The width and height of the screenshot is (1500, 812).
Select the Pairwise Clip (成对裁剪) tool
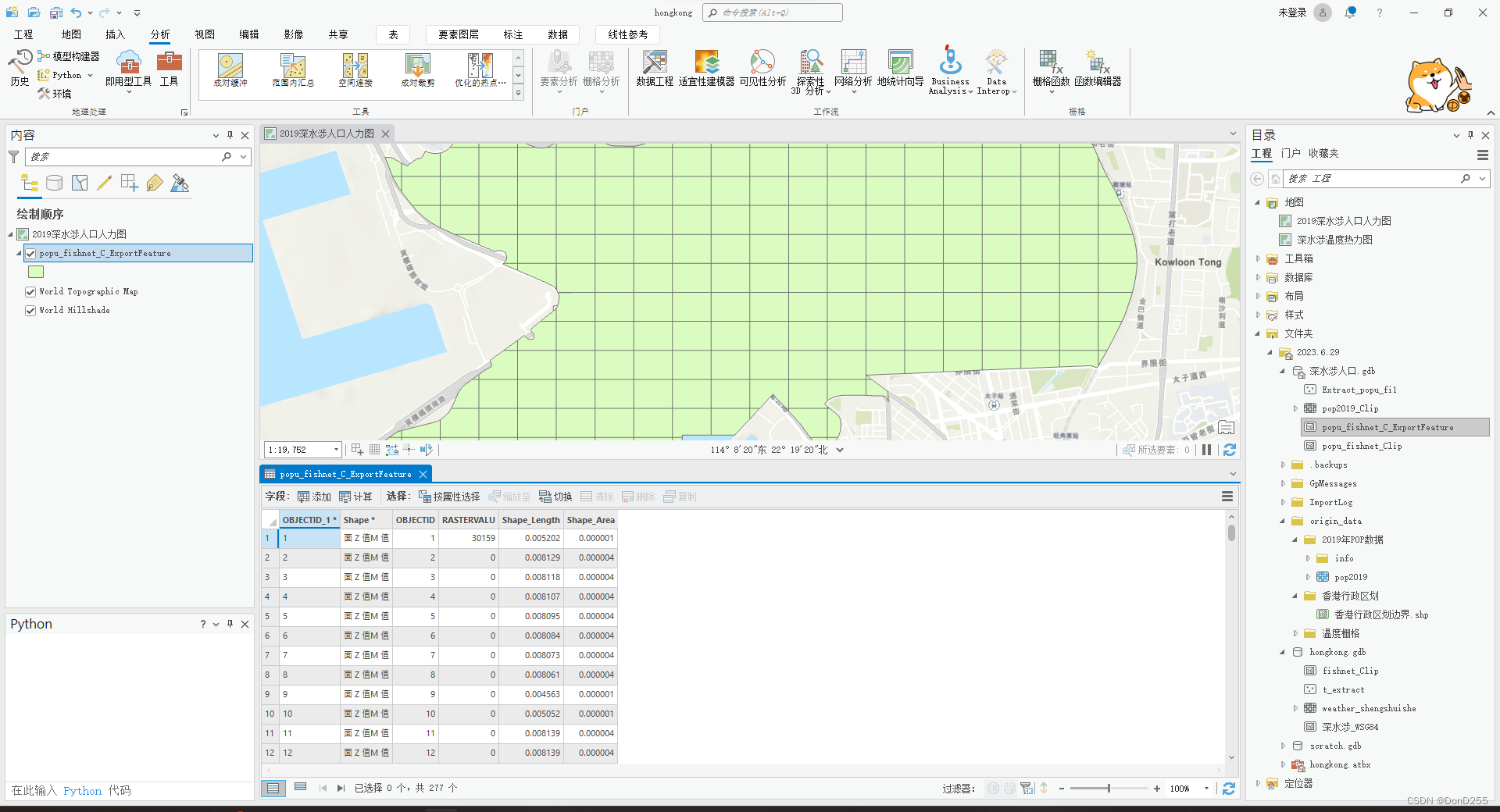[418, 70]
